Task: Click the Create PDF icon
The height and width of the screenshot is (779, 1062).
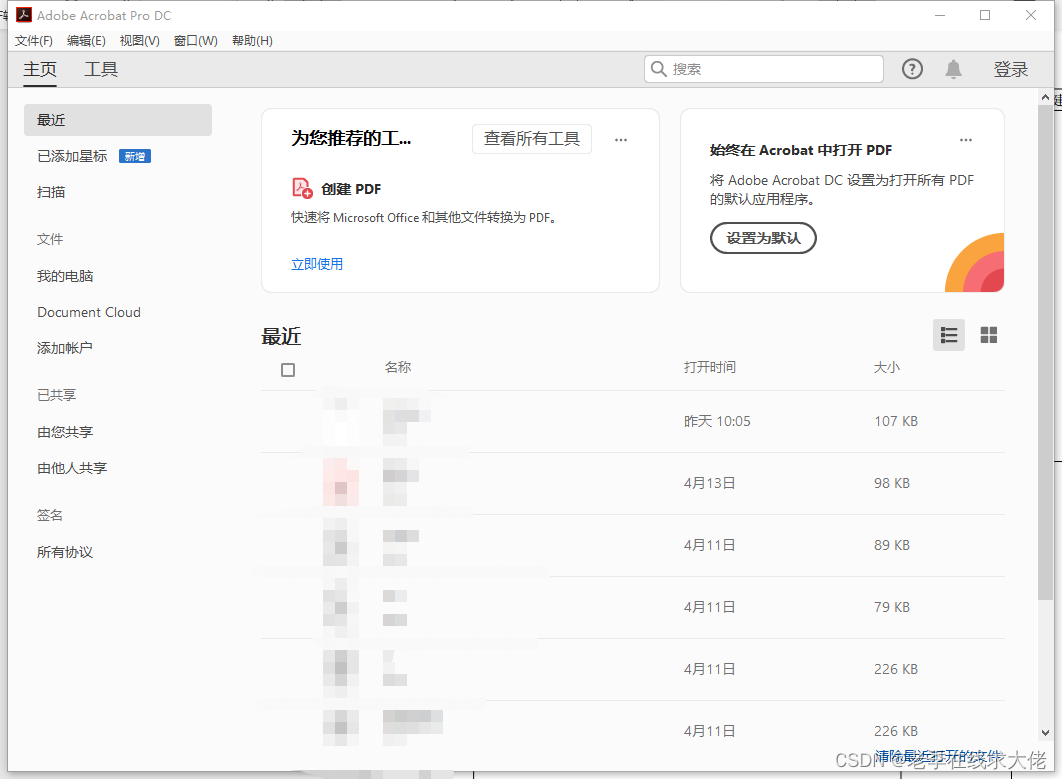Action: point(302,188)
